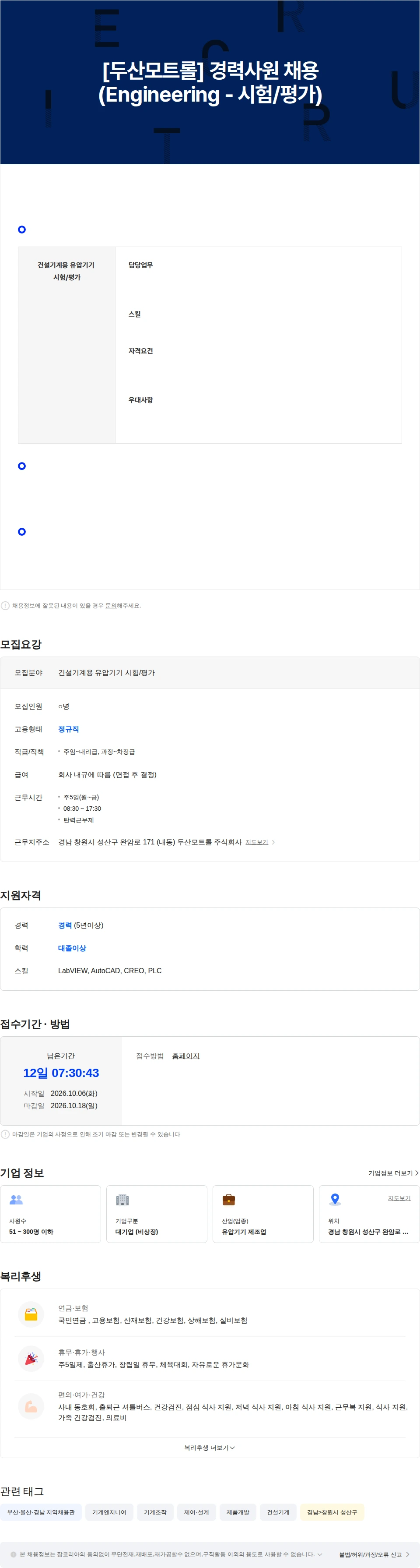Click the recruitment title banner image
Image resolution: width=420 pixels, height=1568 pixels.
coord(210,82)
